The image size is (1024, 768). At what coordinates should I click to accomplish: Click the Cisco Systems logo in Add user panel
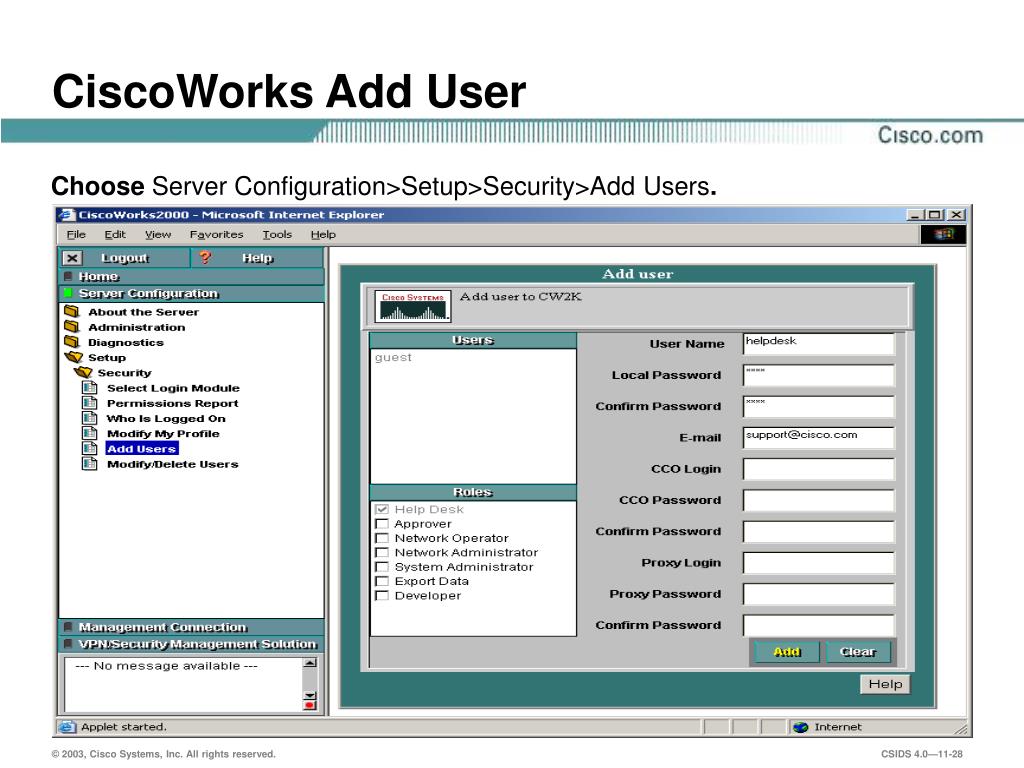tap(413, 306)
